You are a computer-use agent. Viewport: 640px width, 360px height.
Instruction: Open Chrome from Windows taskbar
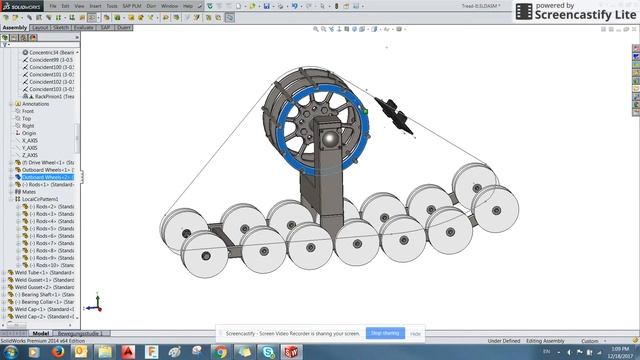(220, 352)
